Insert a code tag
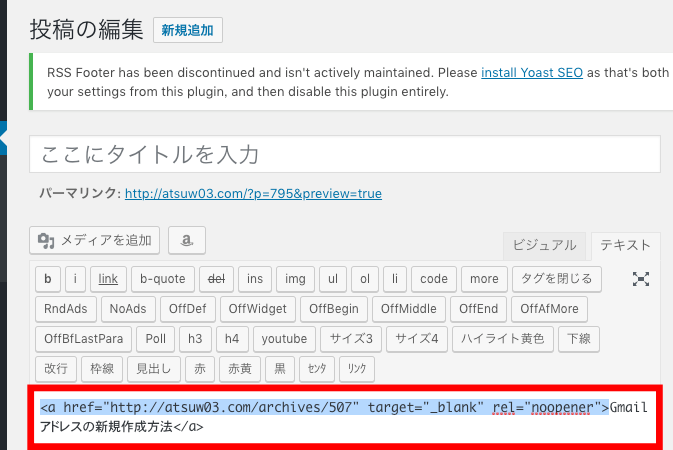The width and height of the screenshot is (673, 450). click(x=434, y=279)
